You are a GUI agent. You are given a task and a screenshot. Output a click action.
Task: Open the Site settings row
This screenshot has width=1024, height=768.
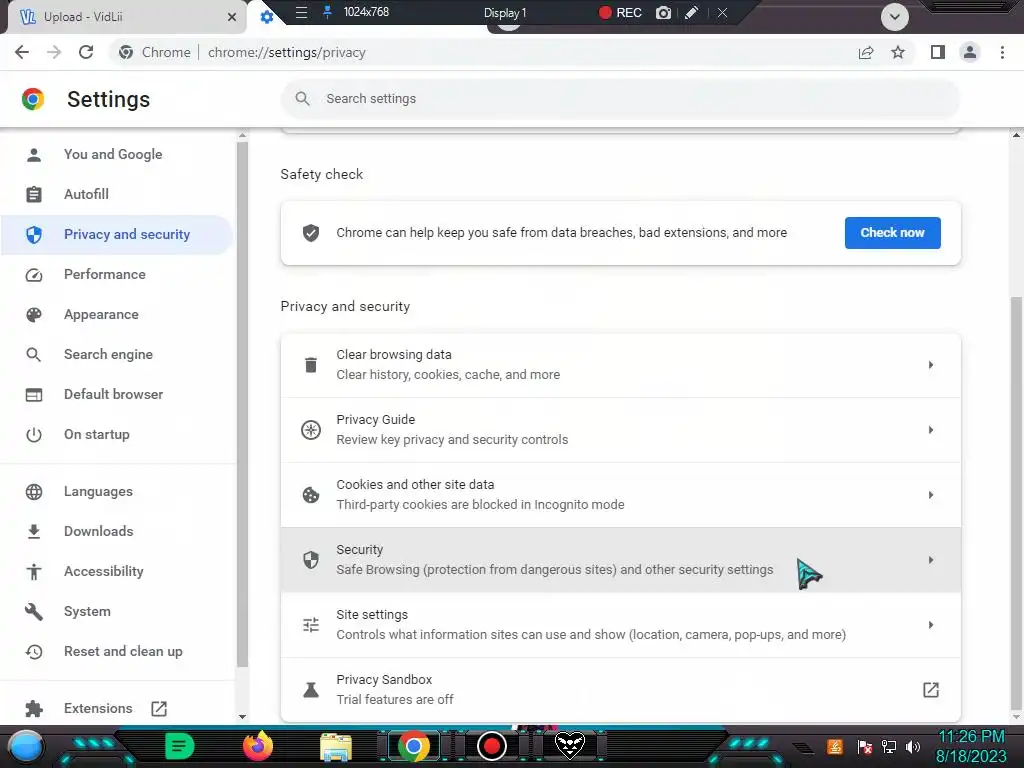click(x=620, y=625)
